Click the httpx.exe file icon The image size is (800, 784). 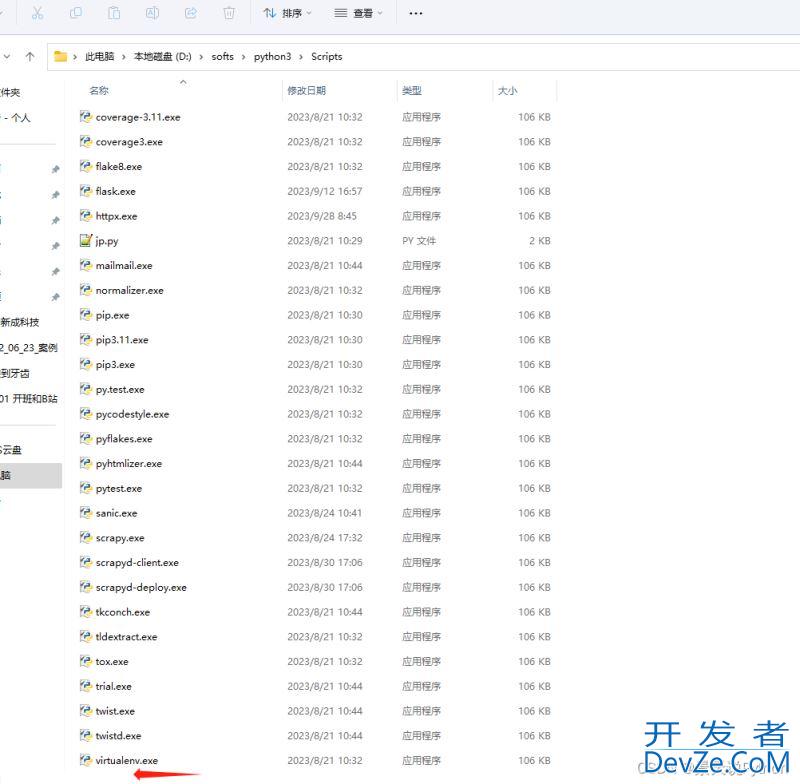(86, 216)
